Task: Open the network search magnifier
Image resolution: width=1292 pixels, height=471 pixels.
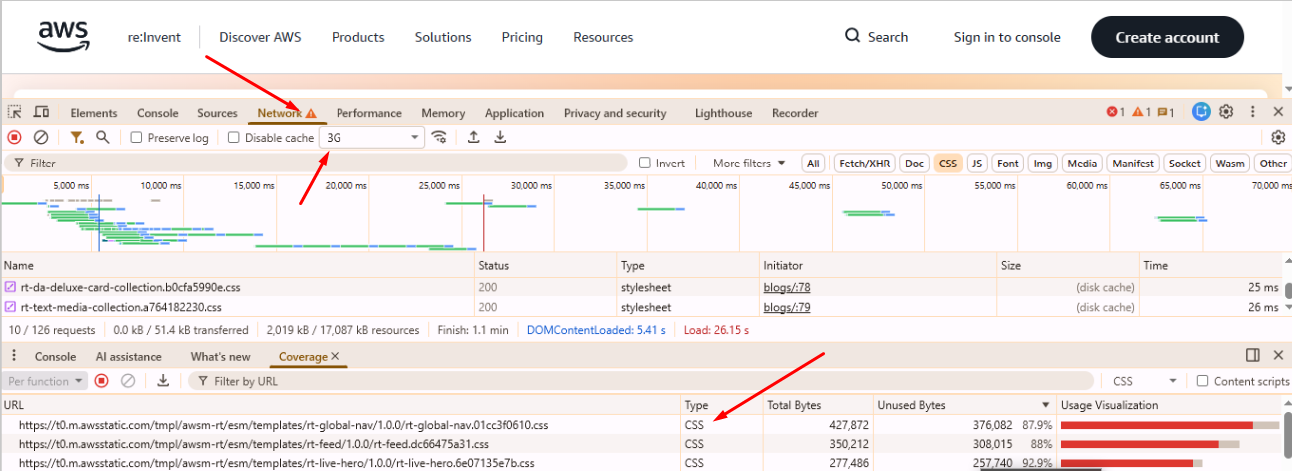Action: click(x=102, y=137)
